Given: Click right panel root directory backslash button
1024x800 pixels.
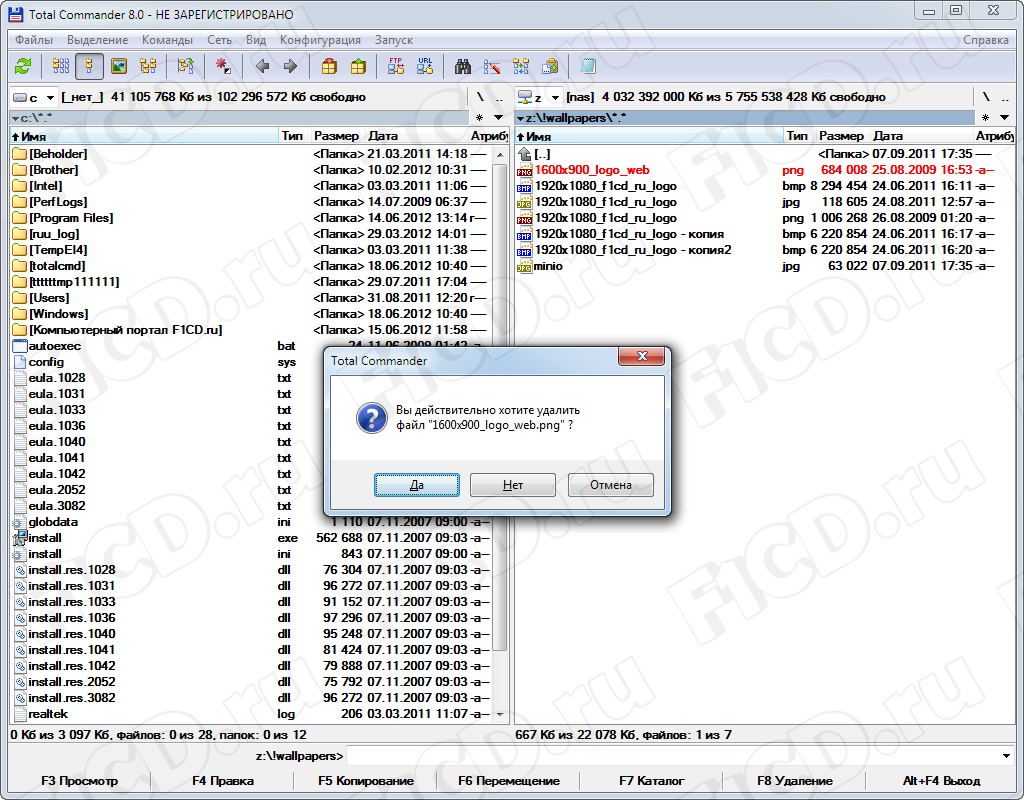Looking at the screenshot, I should (986, 97).
